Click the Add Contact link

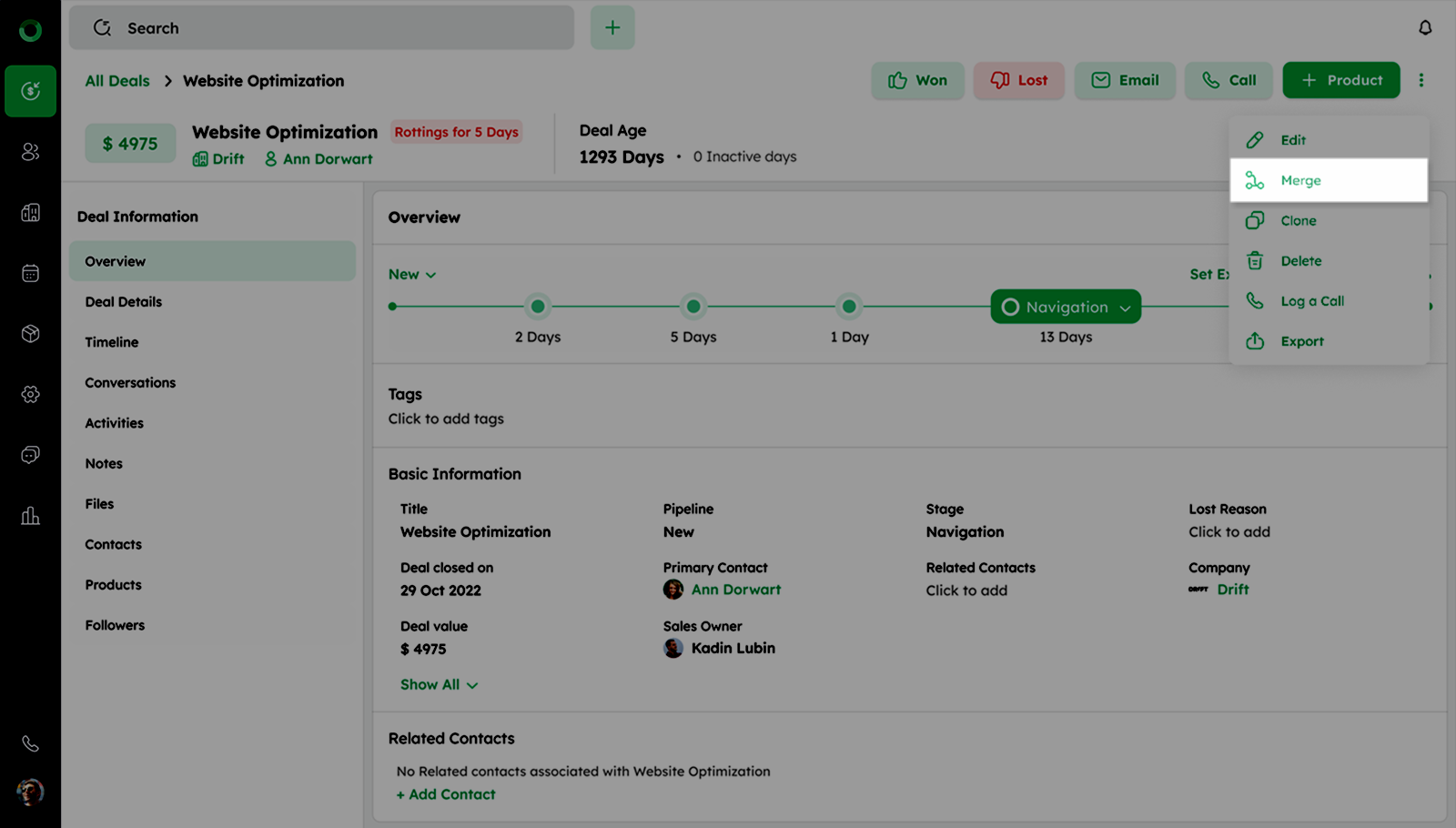[446, 794]
